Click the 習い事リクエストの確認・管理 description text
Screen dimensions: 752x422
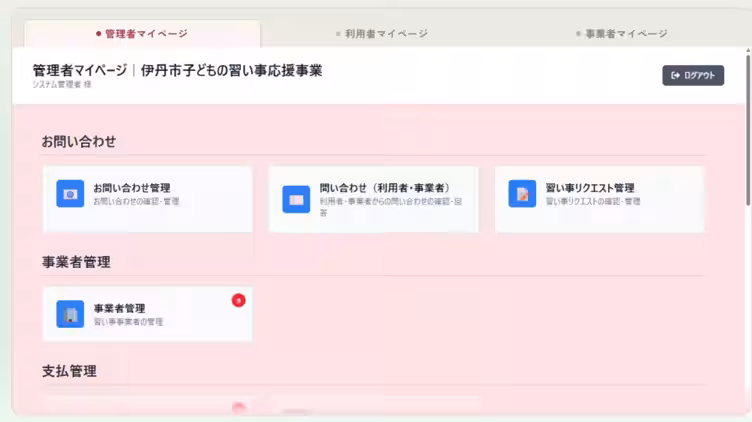coord(593,201)
